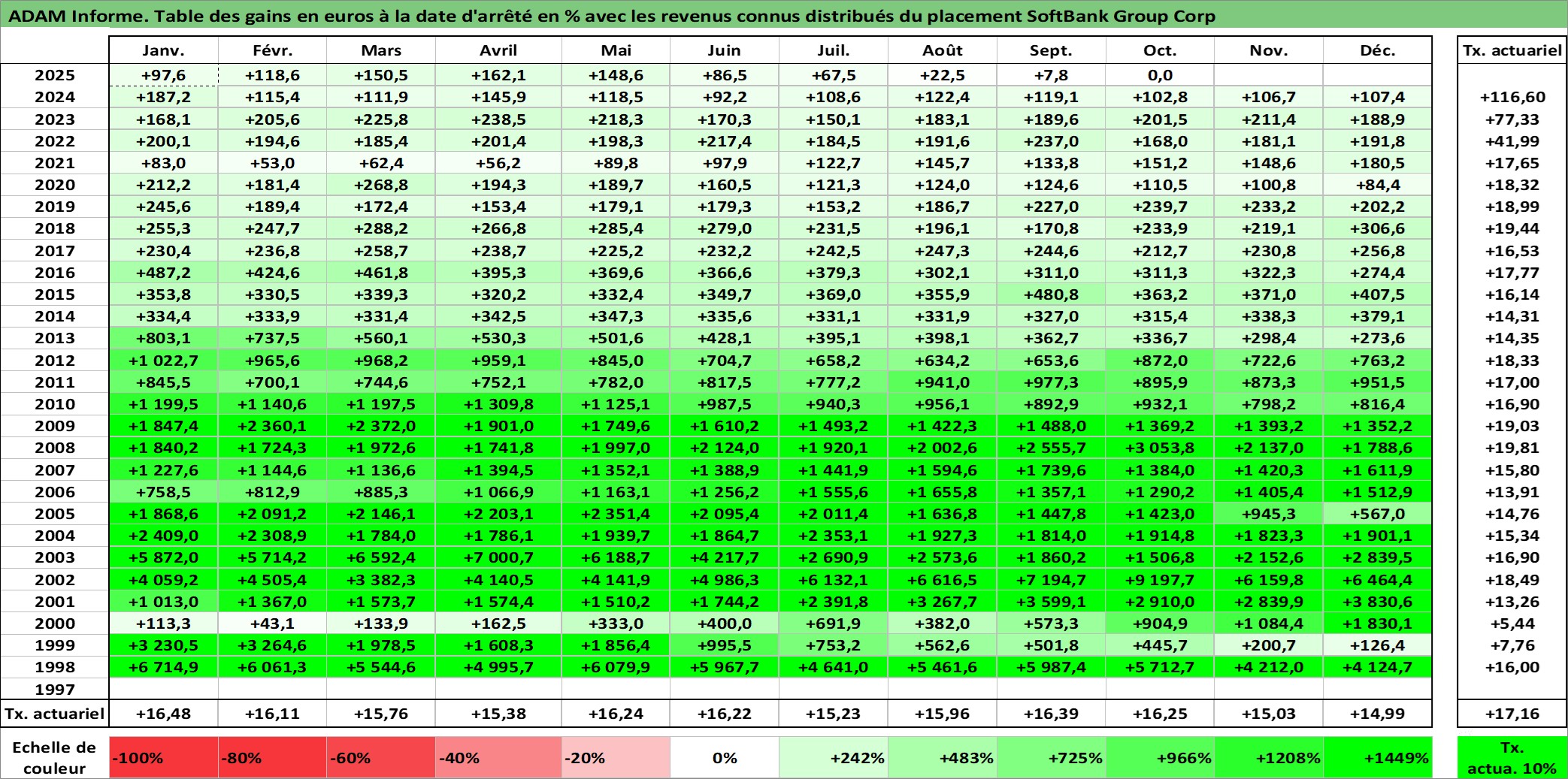Click the 2016 row label
The image size is (1568, 779).
click(x=55, y=273)
